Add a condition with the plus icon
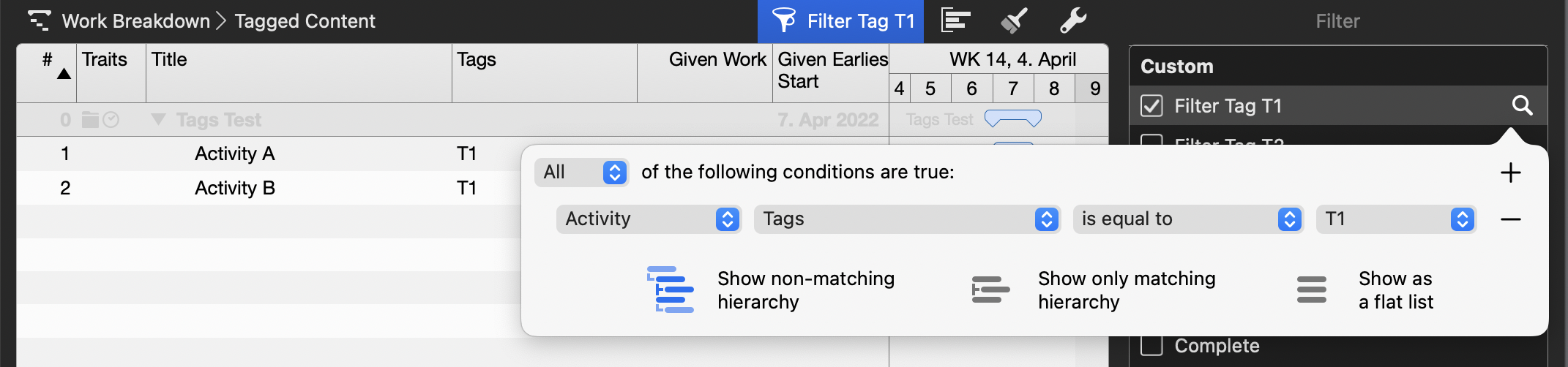The width and height of the screenshot is (1568, 367). [1510, 173]
